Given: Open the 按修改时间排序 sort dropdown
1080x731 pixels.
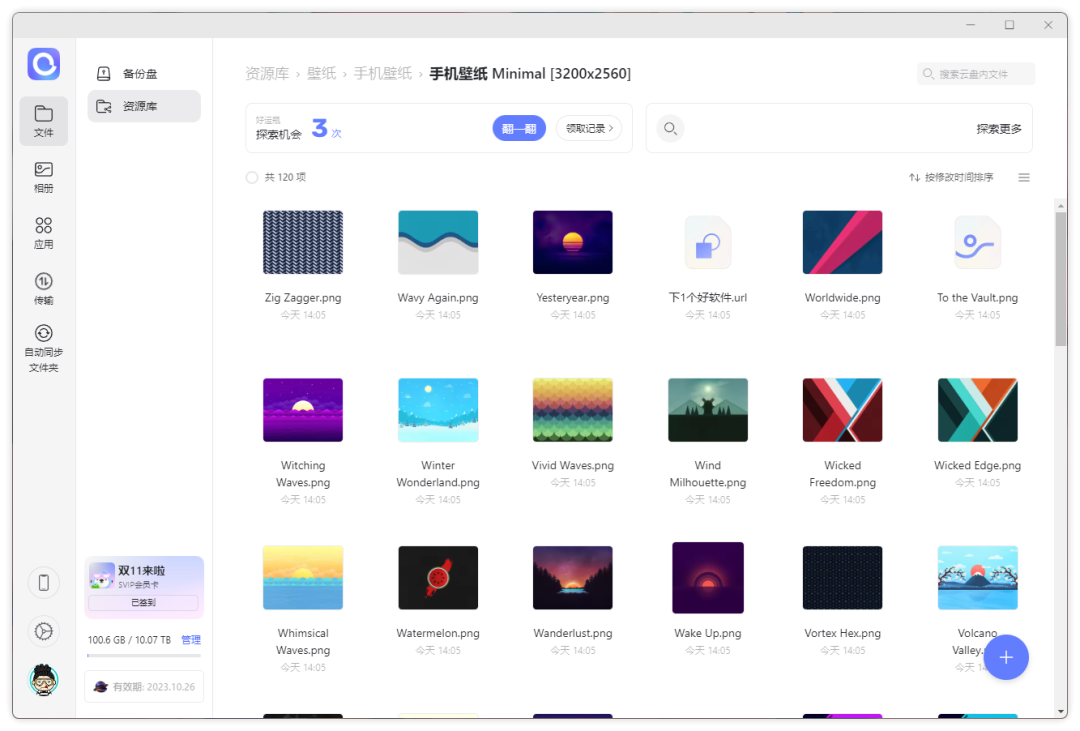Looking at the screenshot, I should coord(951,178).
